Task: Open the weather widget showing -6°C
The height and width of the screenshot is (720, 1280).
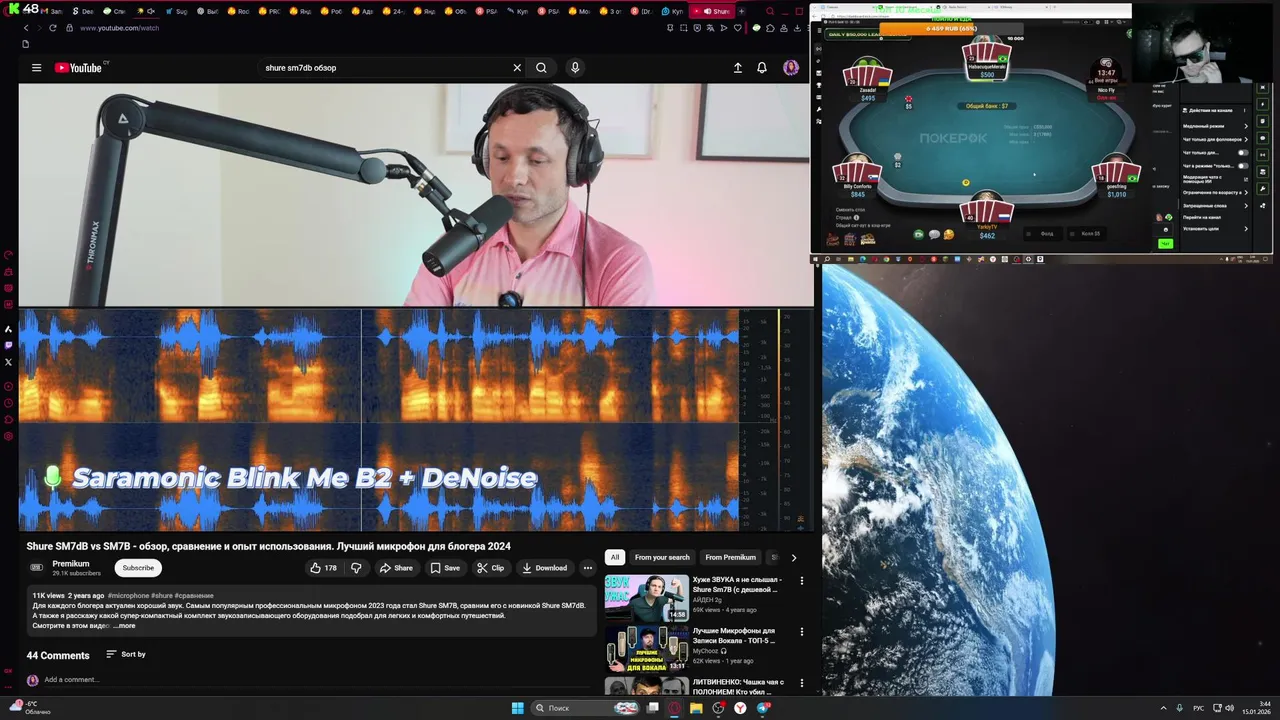Action: 30,708
